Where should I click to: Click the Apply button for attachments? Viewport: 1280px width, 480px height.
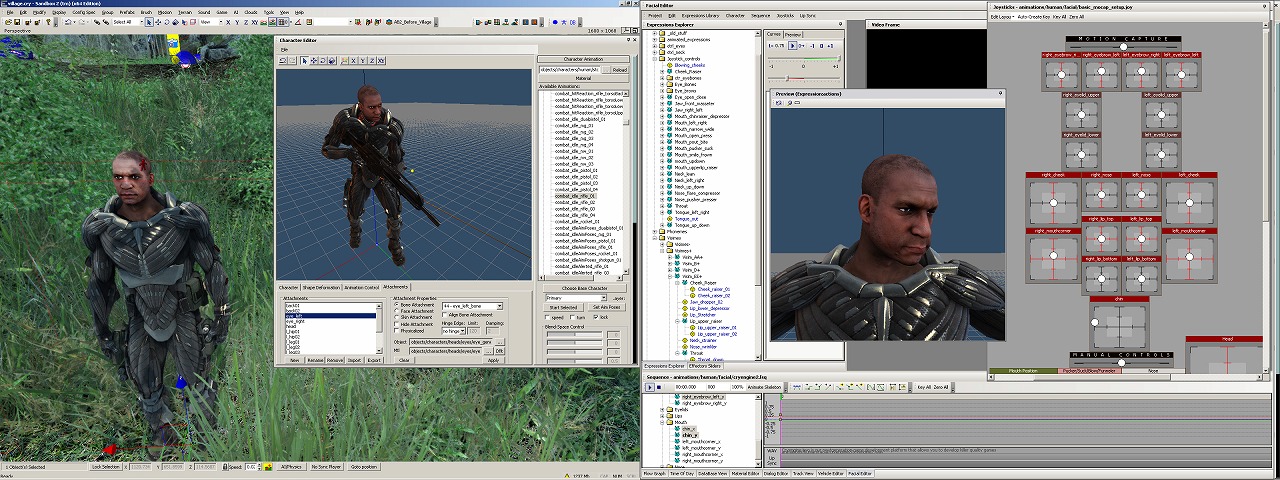click(x=493, y=360)
